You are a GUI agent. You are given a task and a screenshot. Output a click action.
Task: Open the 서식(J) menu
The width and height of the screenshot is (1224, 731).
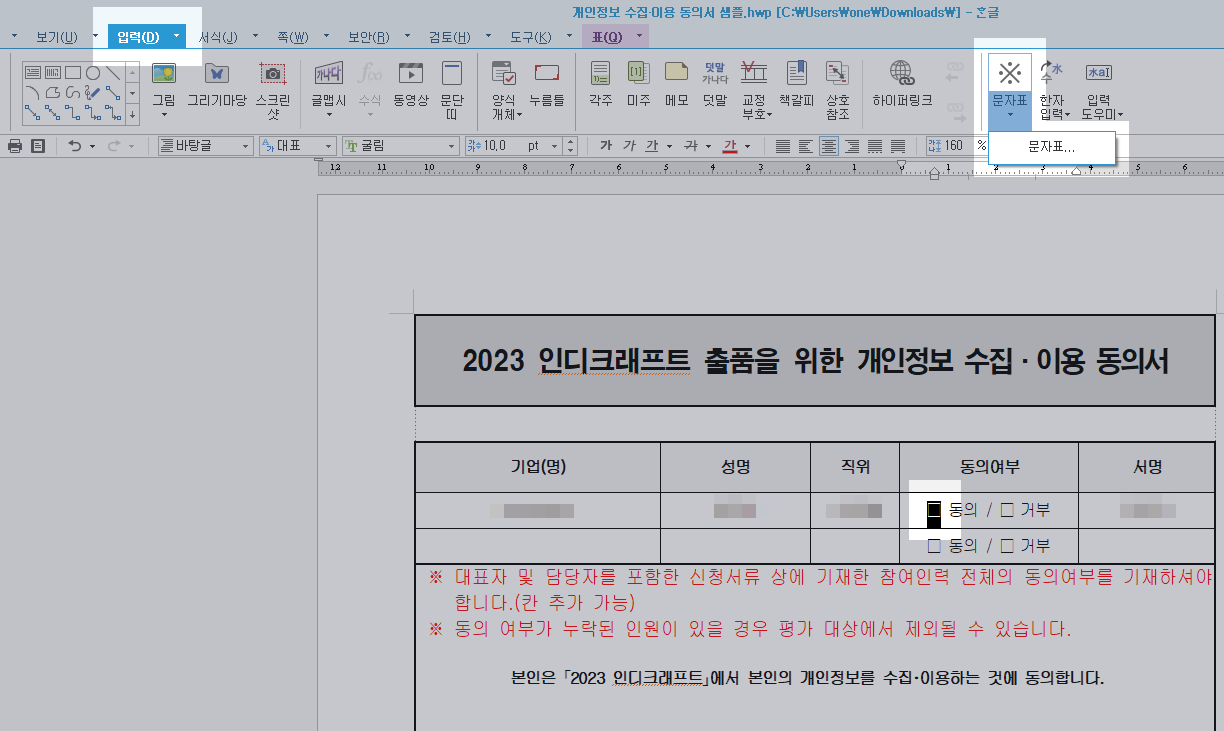[218, 37]
